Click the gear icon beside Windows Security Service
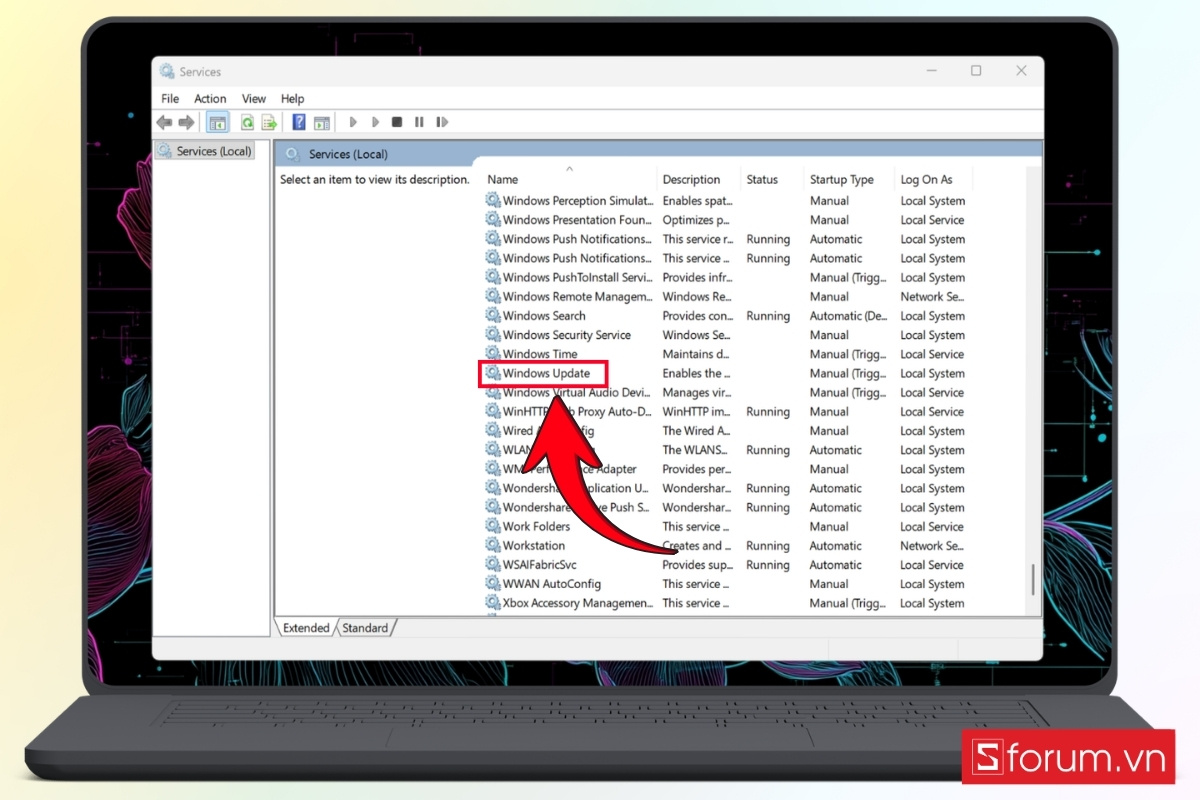1200x800 pixels. click(x=493, y=335)
